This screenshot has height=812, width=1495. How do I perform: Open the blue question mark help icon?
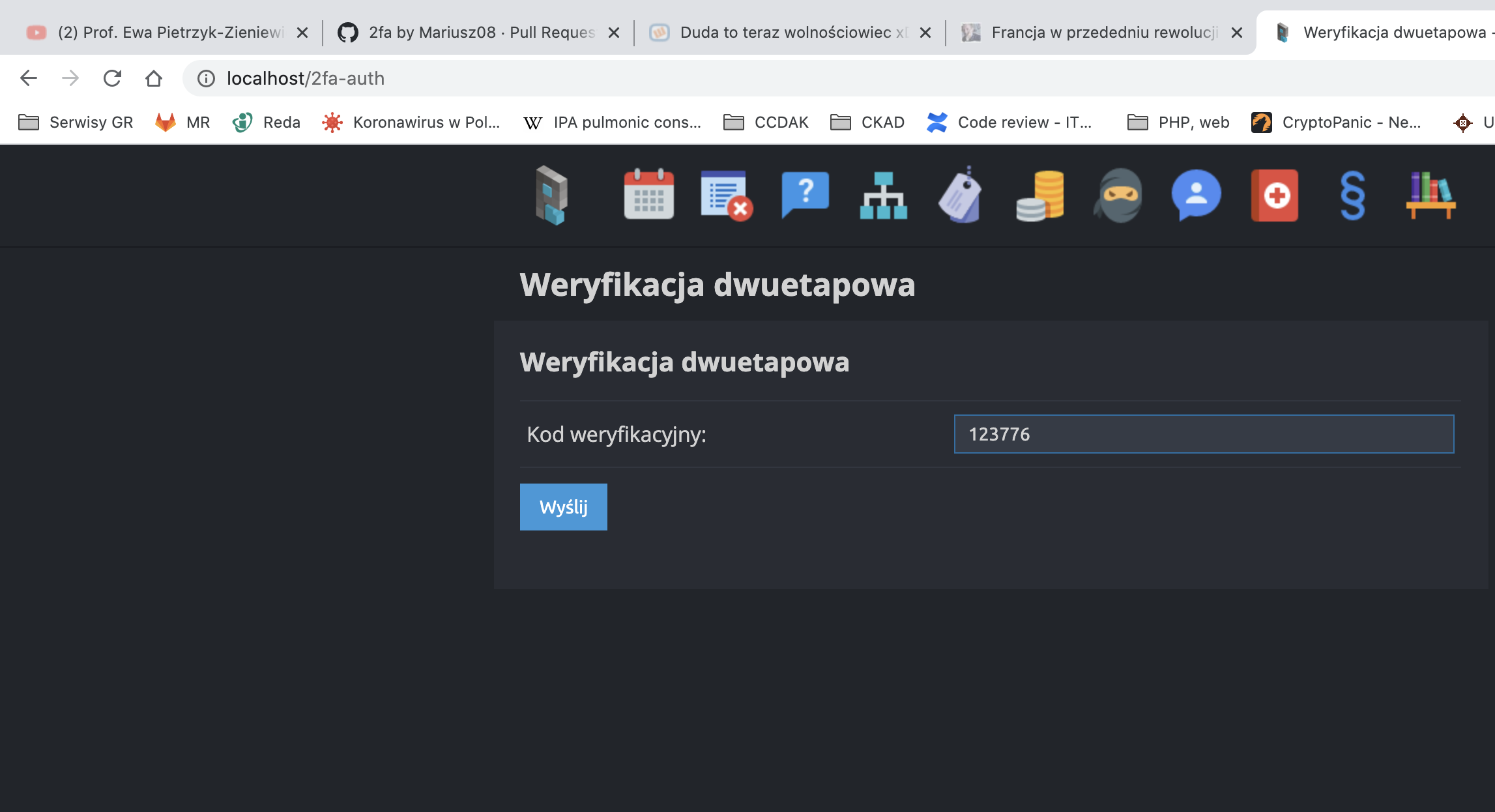point(805,195)
